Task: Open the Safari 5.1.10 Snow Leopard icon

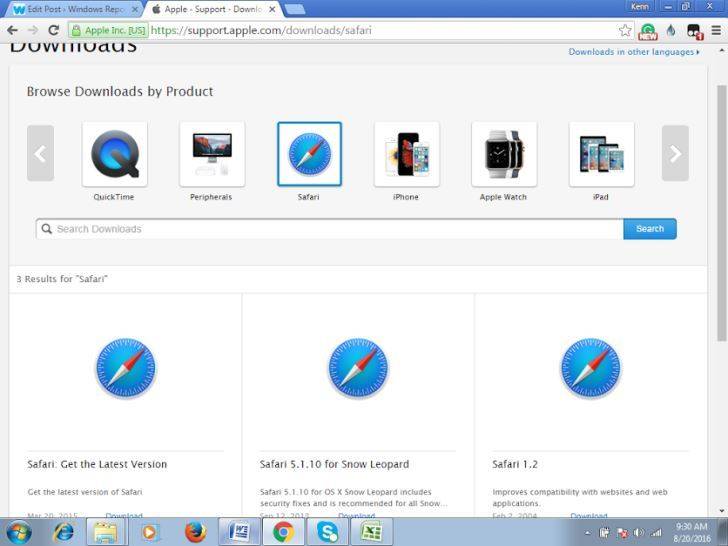Action: [x=358, y=368]
